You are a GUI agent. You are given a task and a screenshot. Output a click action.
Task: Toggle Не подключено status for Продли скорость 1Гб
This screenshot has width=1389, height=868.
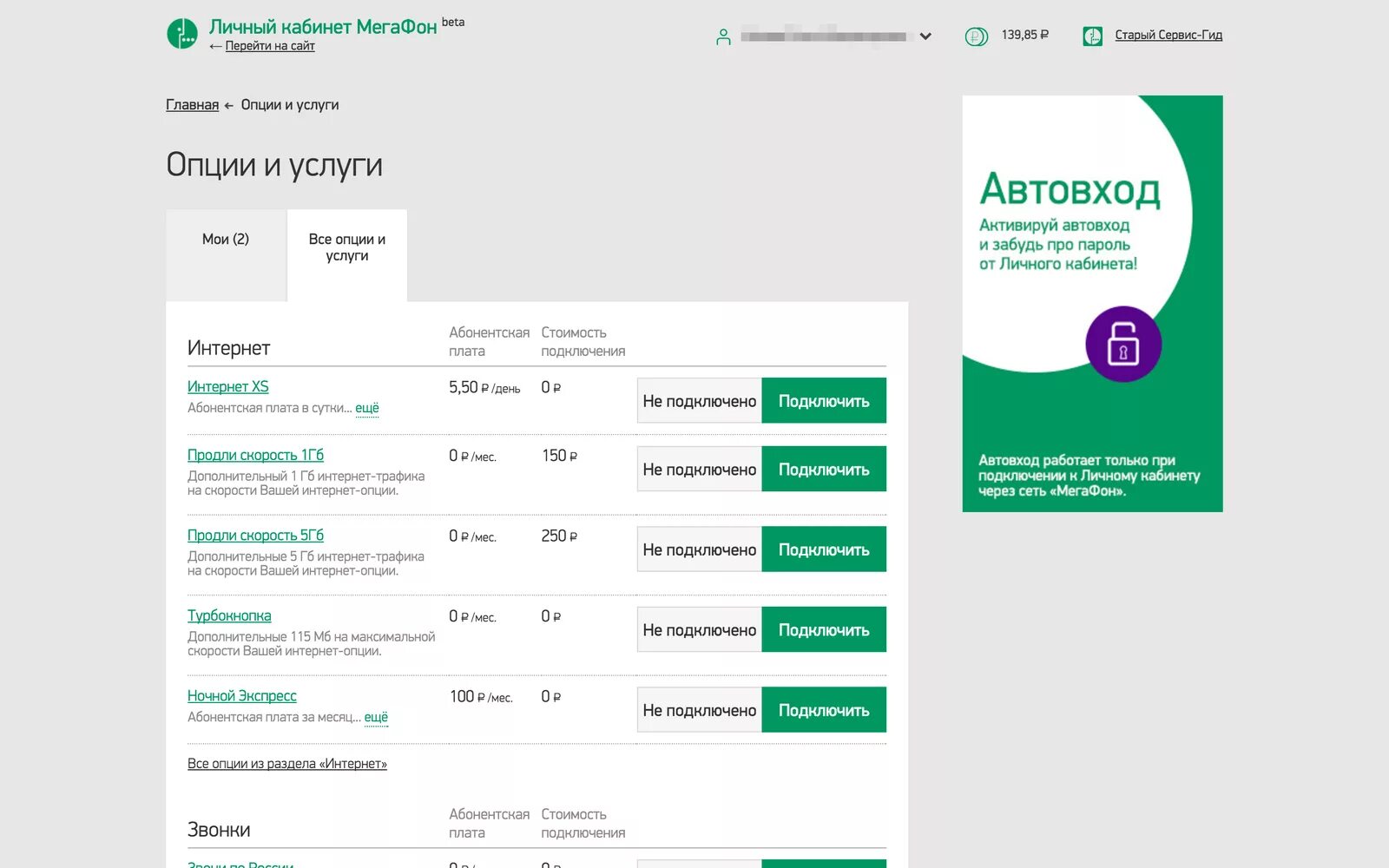tap(700, 470)
